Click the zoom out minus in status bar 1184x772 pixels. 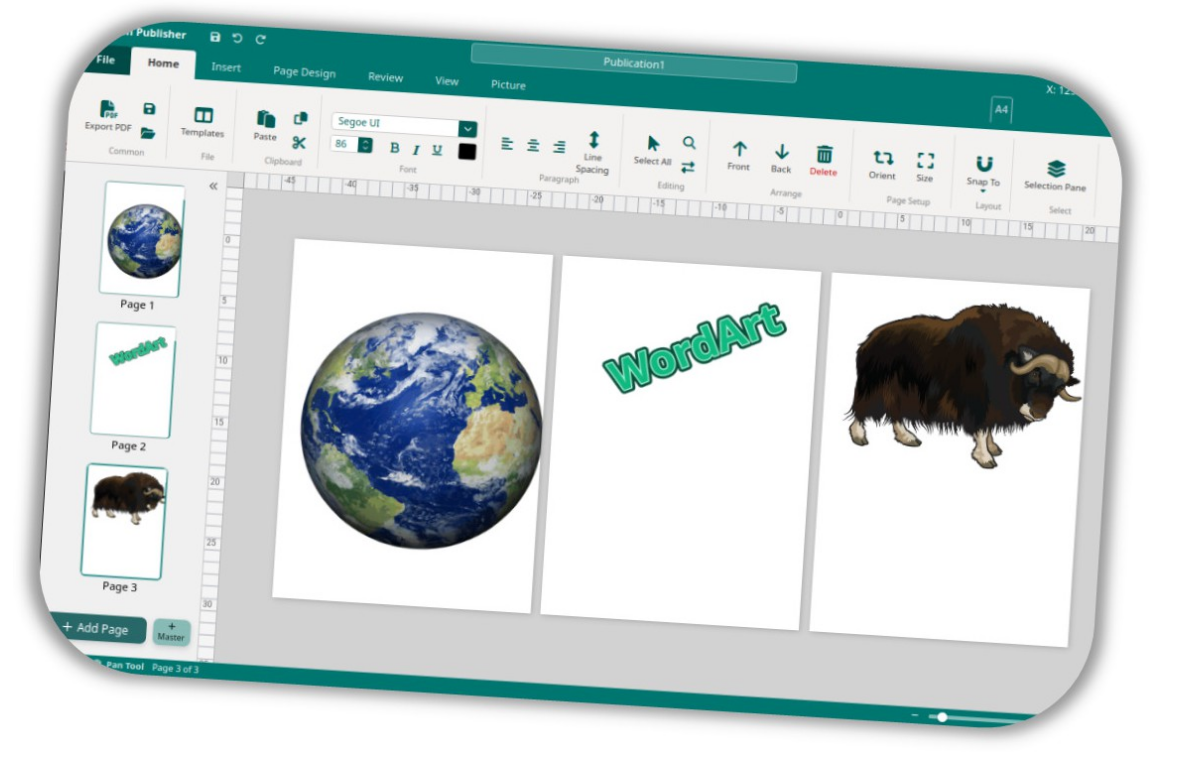[915, 715]
